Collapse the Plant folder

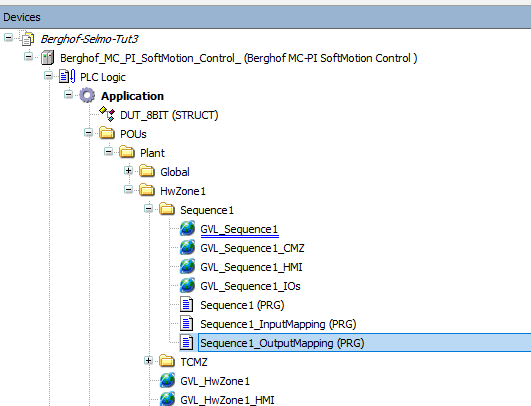[108, 152]
